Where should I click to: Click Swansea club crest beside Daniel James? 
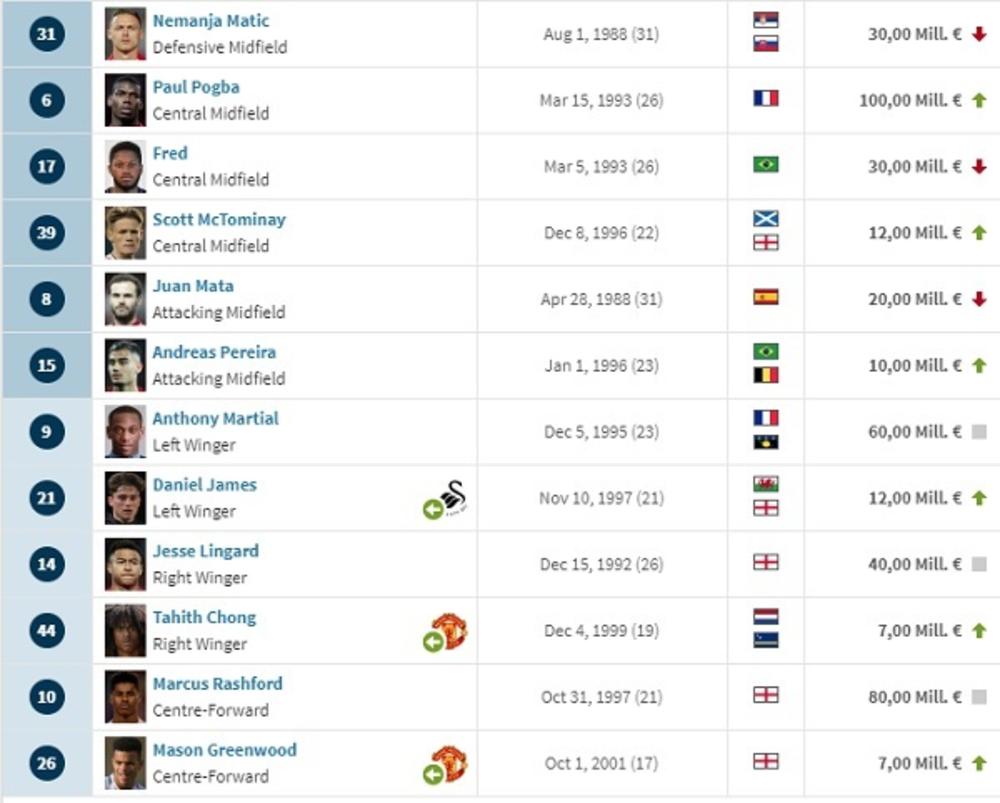click(x=456, y=496)
